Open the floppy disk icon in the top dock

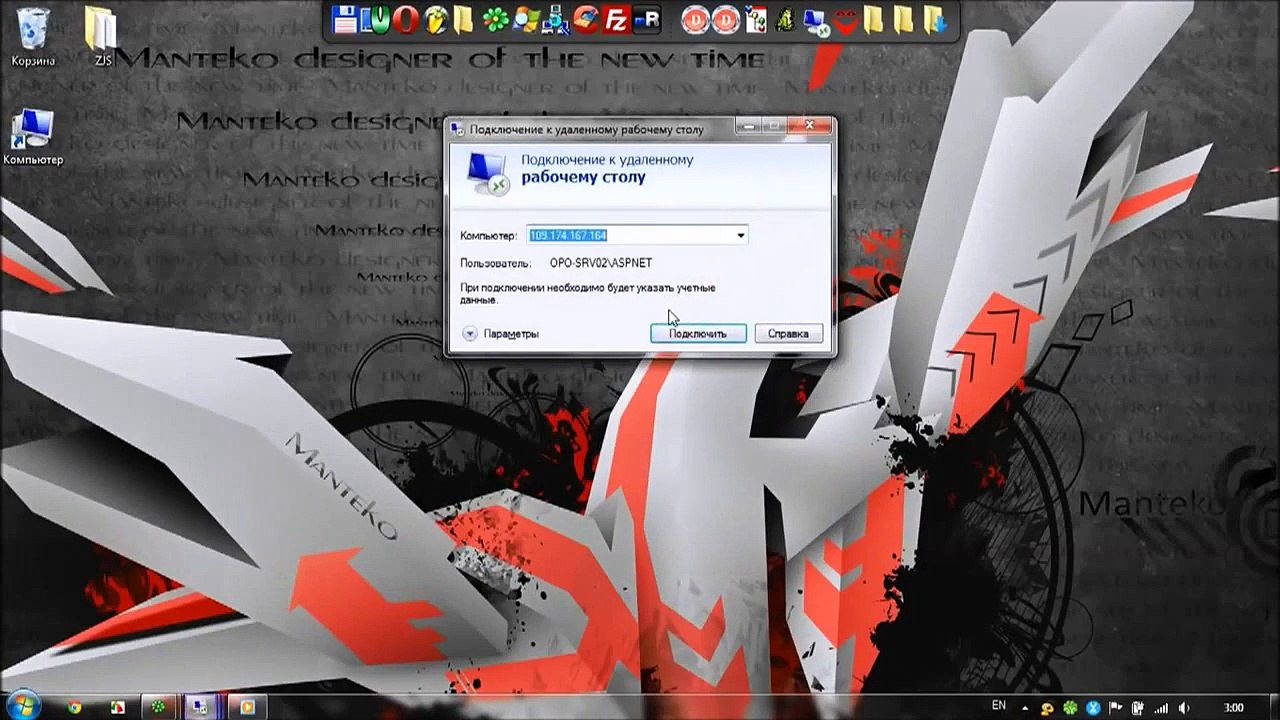345,19
